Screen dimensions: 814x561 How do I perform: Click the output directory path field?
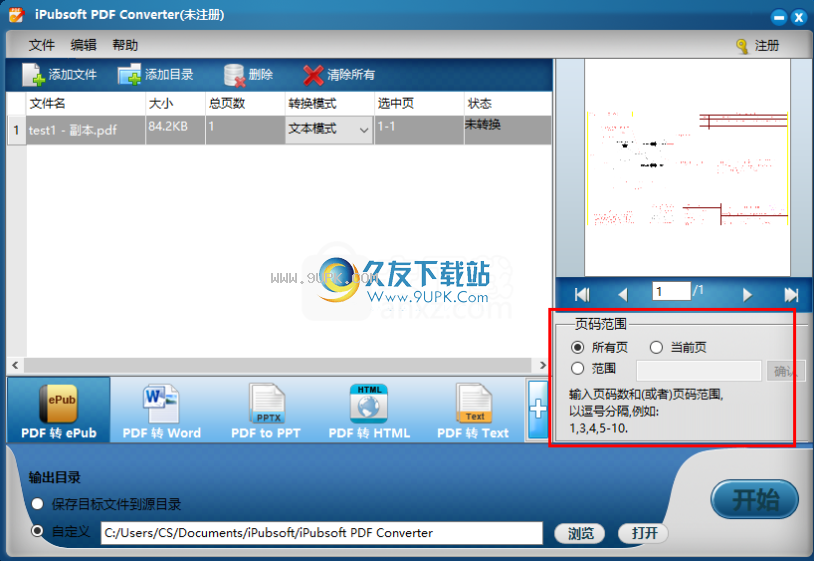[322, 533]
